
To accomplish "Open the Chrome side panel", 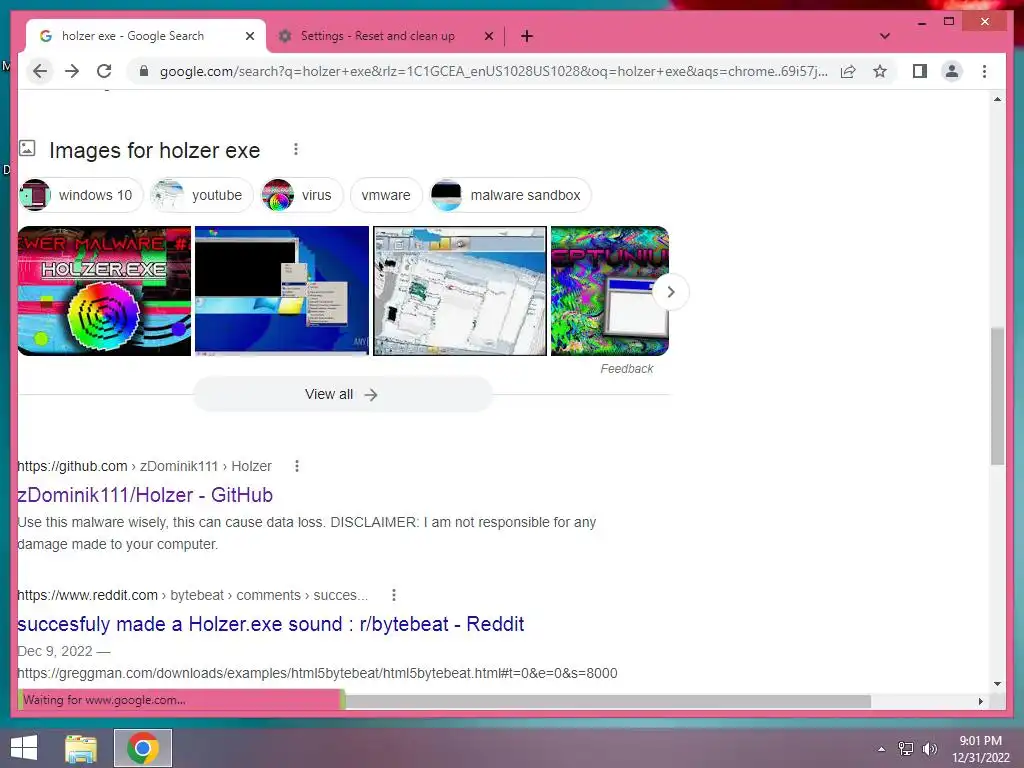I will tap(920, 71).
